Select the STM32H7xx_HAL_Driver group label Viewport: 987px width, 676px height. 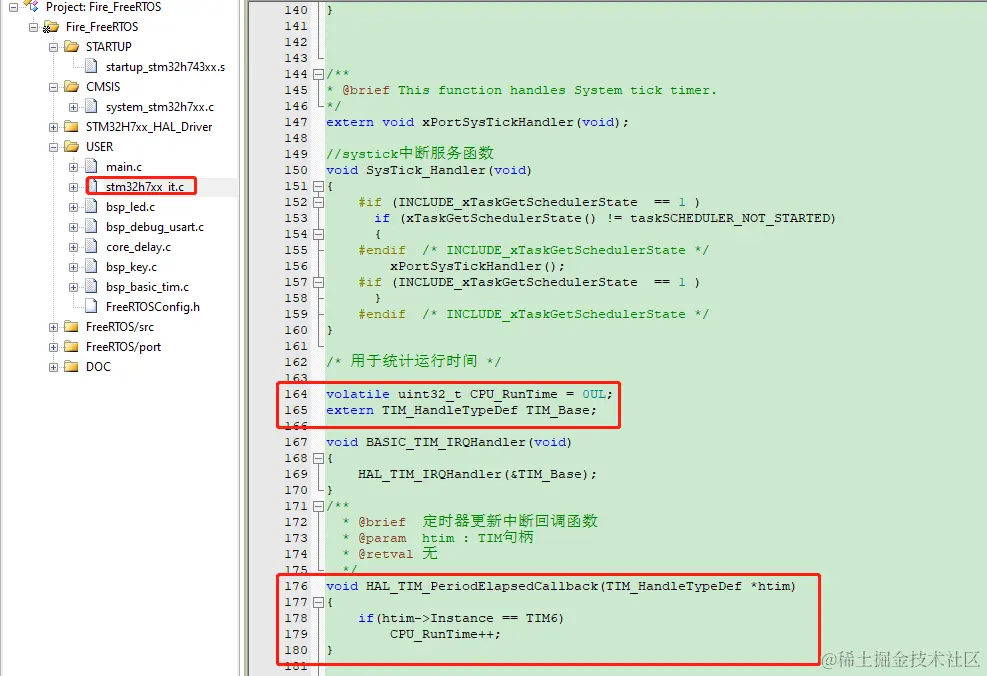(149, 127)
